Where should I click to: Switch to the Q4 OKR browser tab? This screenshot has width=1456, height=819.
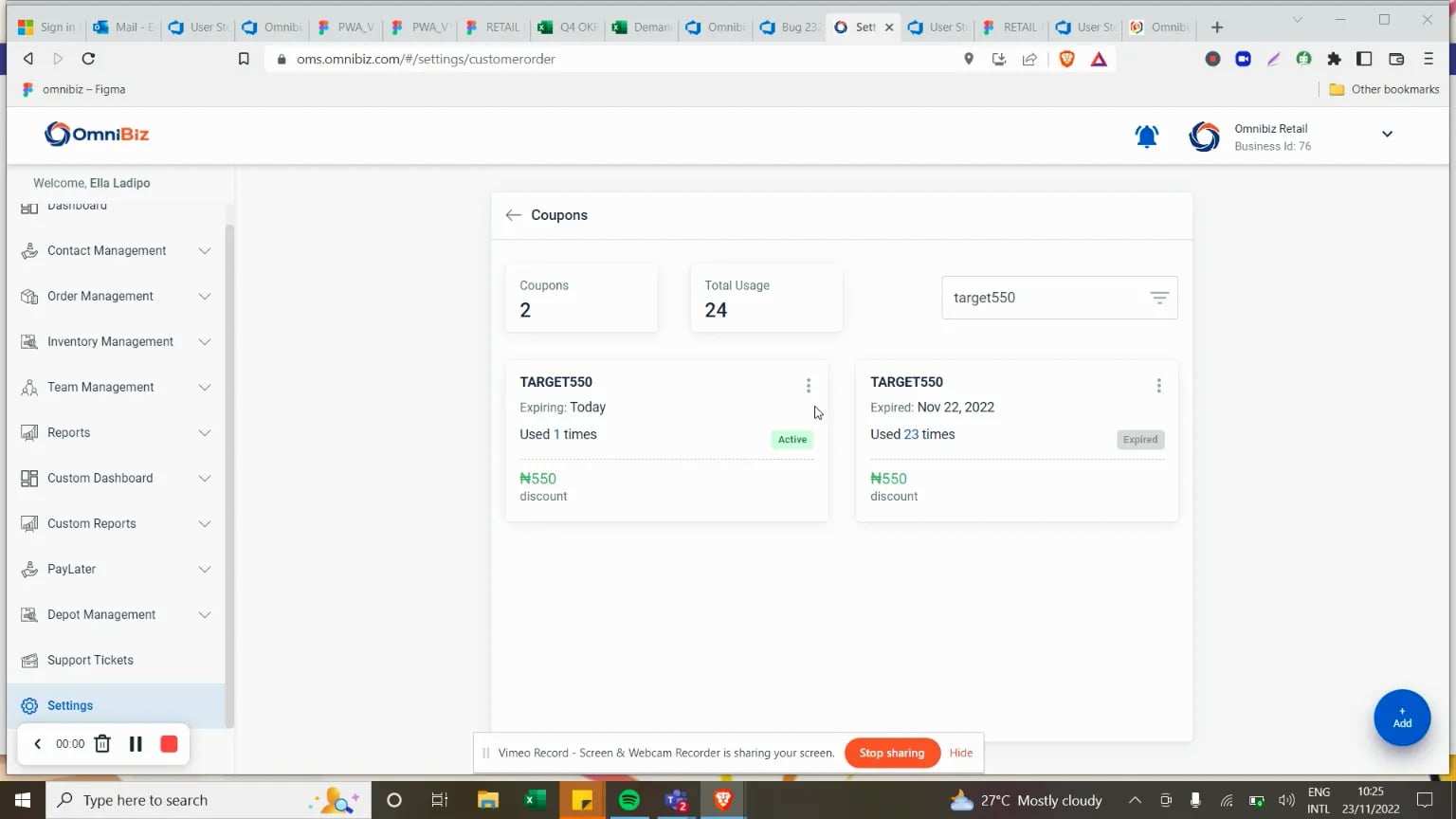click(x=568, y=27)
